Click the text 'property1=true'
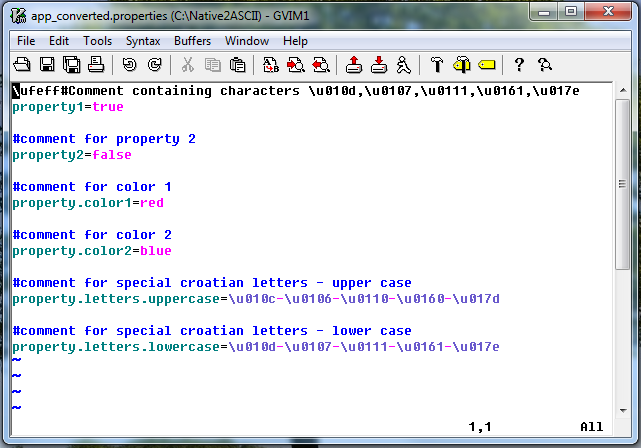This screenshot has height=448, width=641. click(68, 107)
